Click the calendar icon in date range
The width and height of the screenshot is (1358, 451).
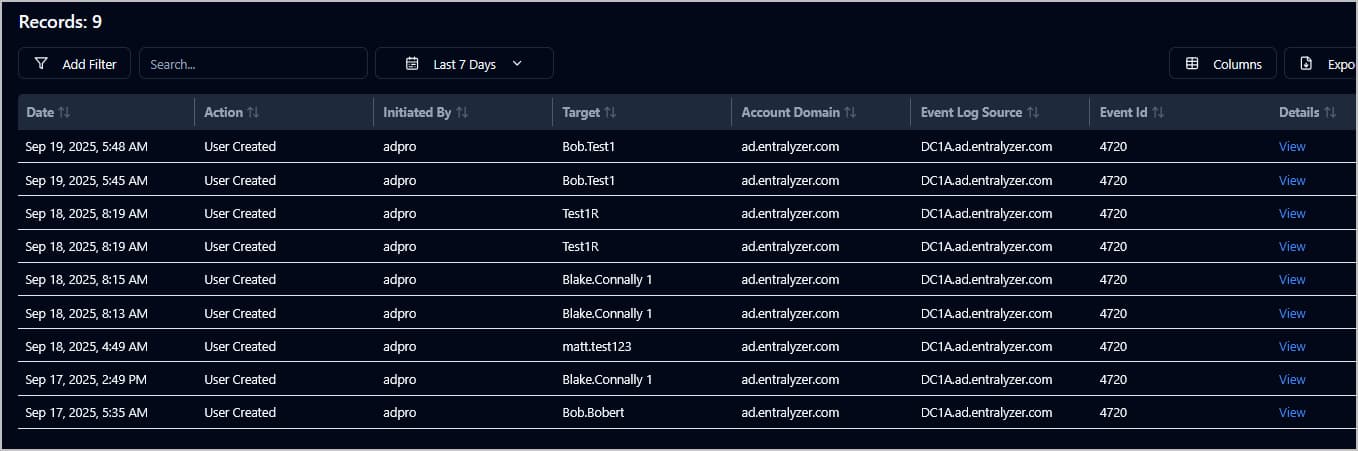point(412,64)
